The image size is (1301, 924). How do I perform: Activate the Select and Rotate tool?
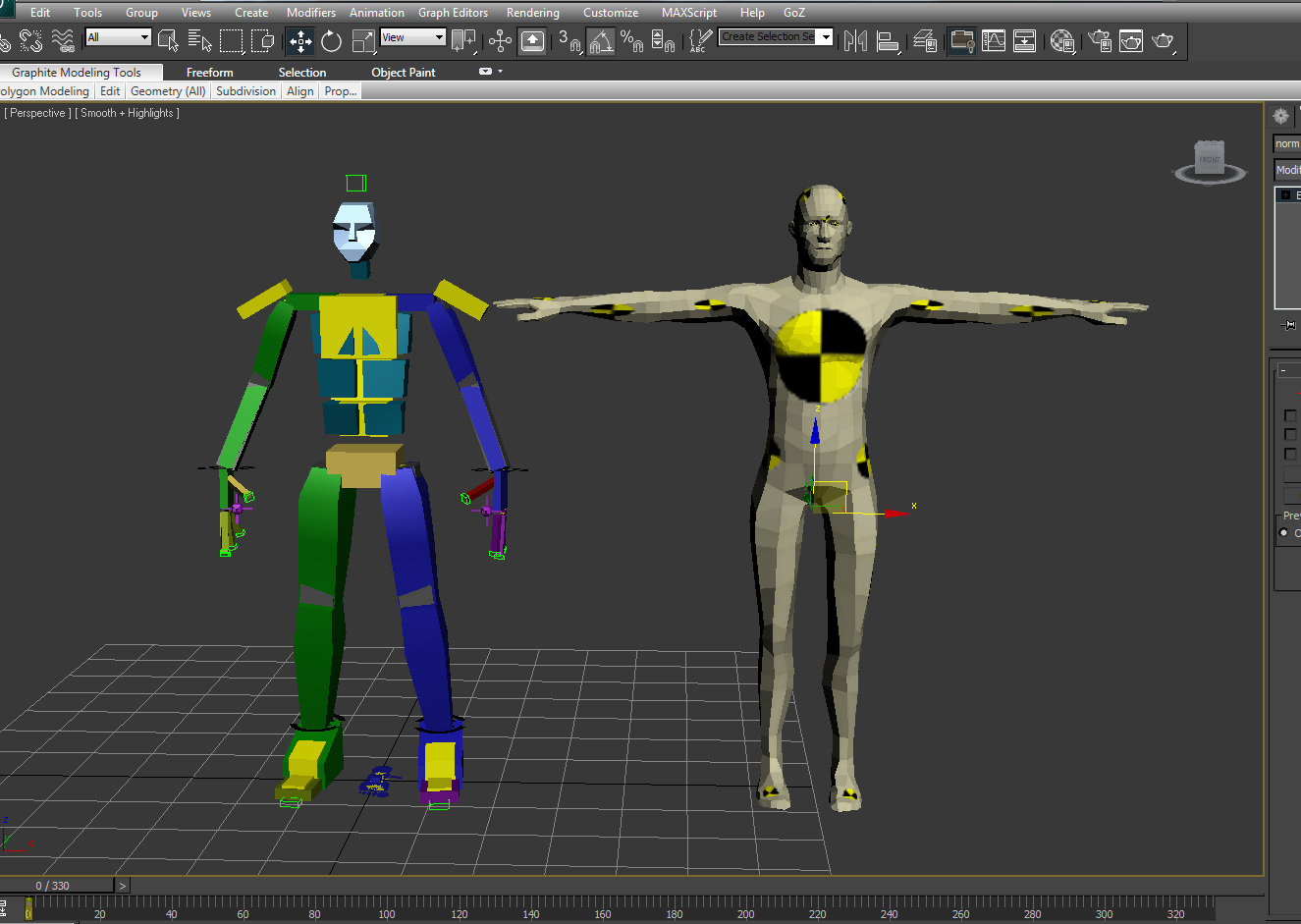(x=332, y=40)
